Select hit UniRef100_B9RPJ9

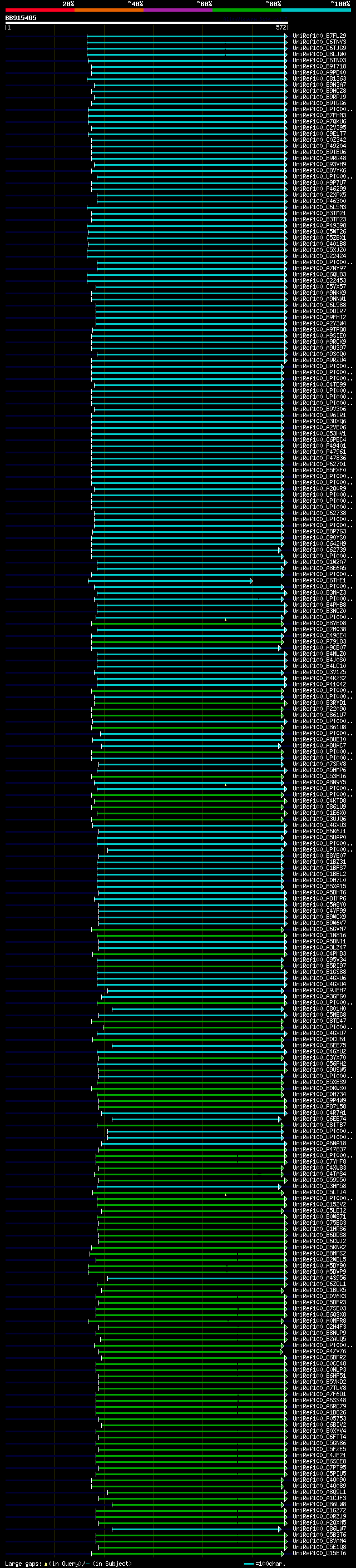point(319,97)
